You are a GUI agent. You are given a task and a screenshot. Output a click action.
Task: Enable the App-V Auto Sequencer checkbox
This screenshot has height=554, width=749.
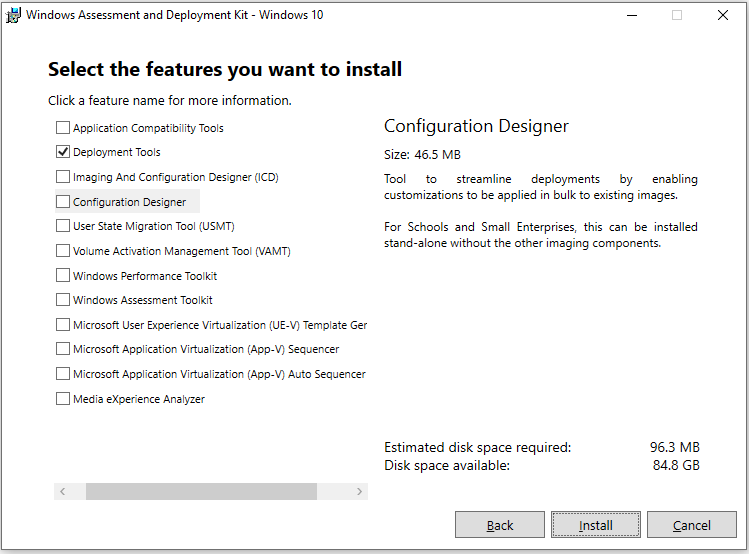pos(63,374)
